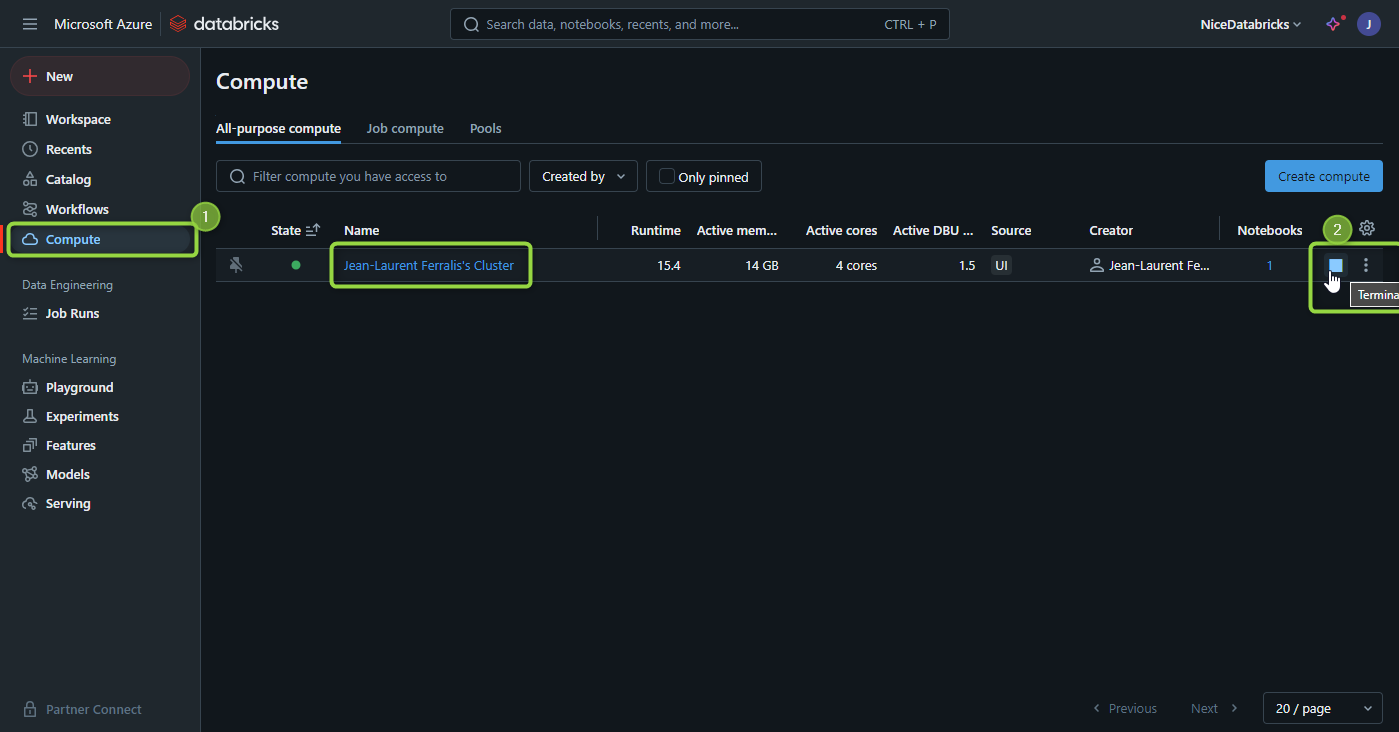Click the green running state indicator
Viewport: 1399px width, 732px height.
pos(295,265)
